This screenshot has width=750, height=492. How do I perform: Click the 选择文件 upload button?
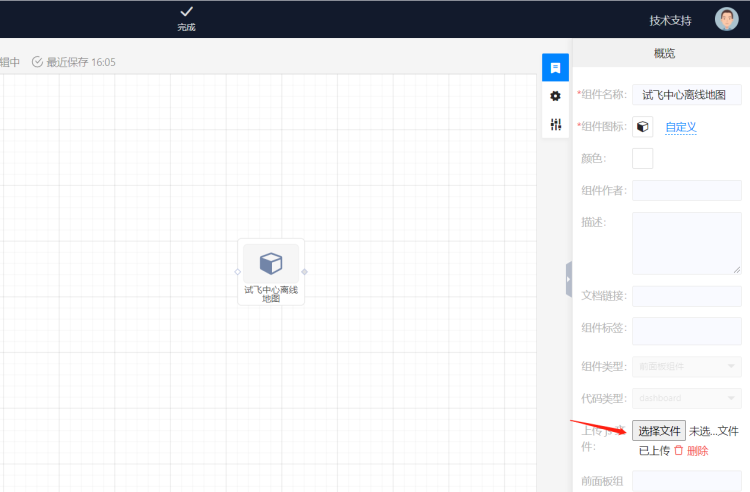click(x=659, y=431)
